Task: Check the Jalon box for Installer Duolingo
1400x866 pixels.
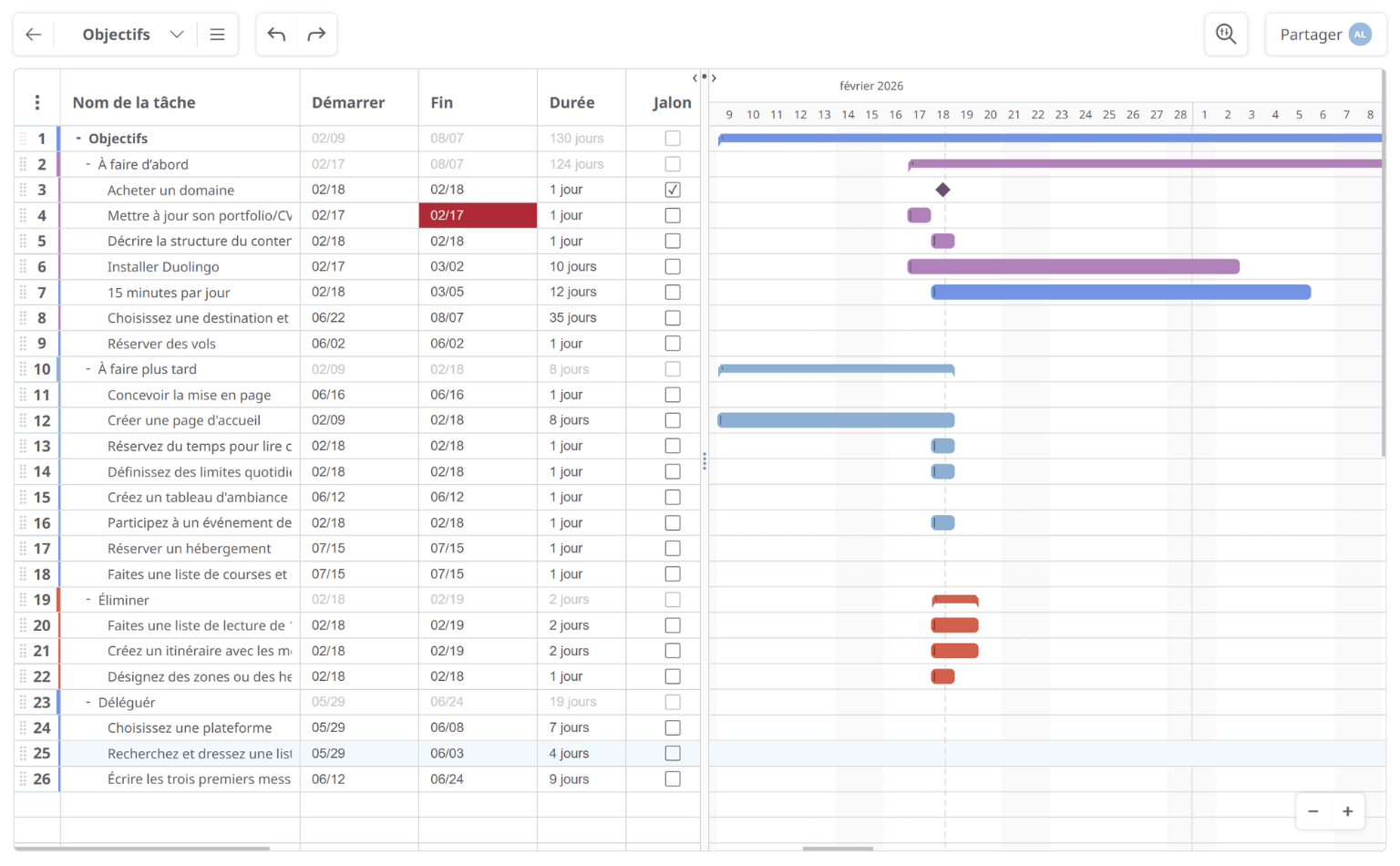Action: coord(672,266)
